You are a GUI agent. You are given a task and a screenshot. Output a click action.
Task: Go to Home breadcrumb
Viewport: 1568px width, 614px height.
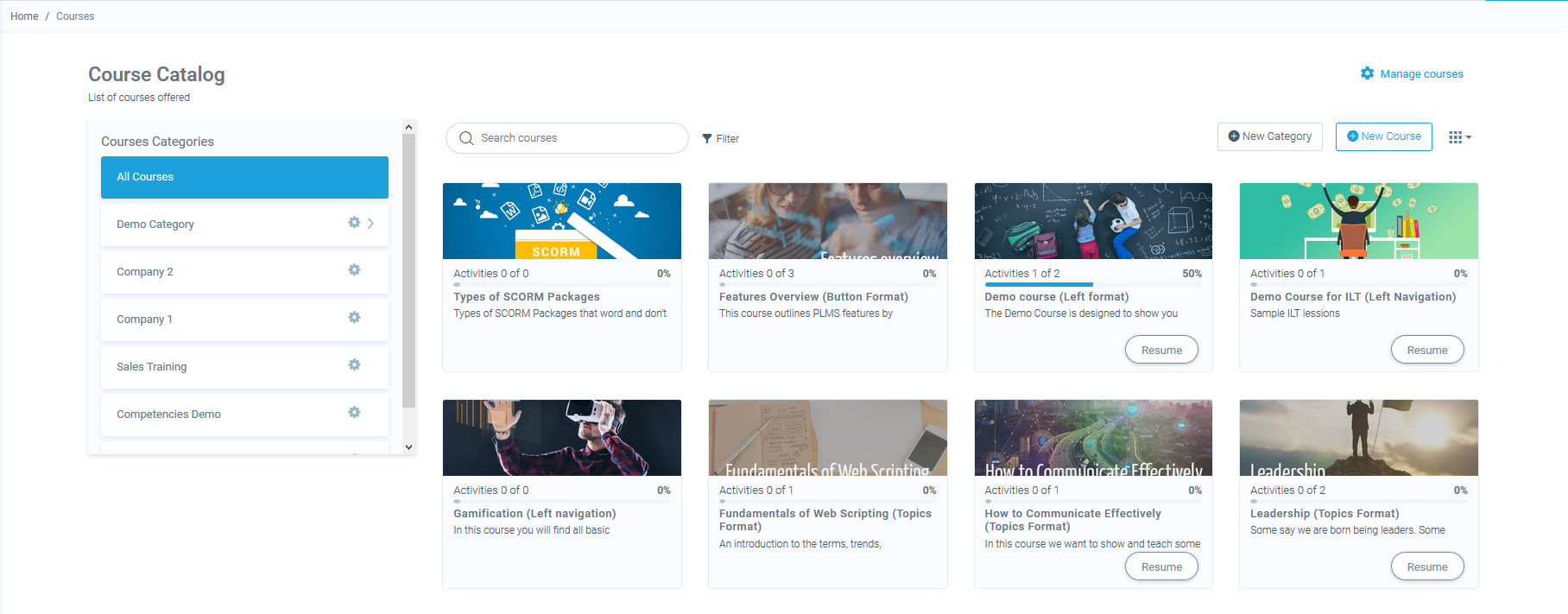pos(24,16)
